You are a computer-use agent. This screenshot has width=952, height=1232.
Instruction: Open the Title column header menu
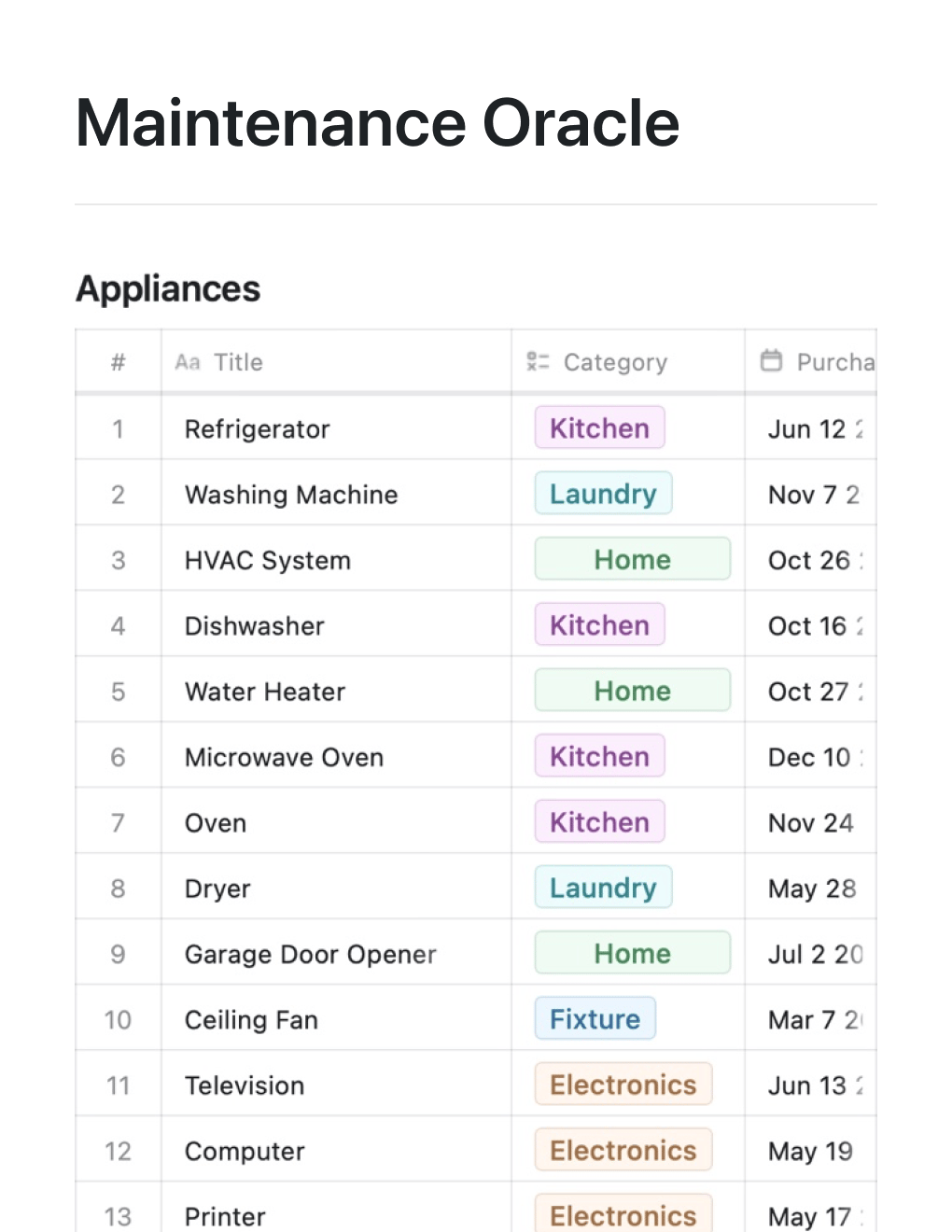238,362
